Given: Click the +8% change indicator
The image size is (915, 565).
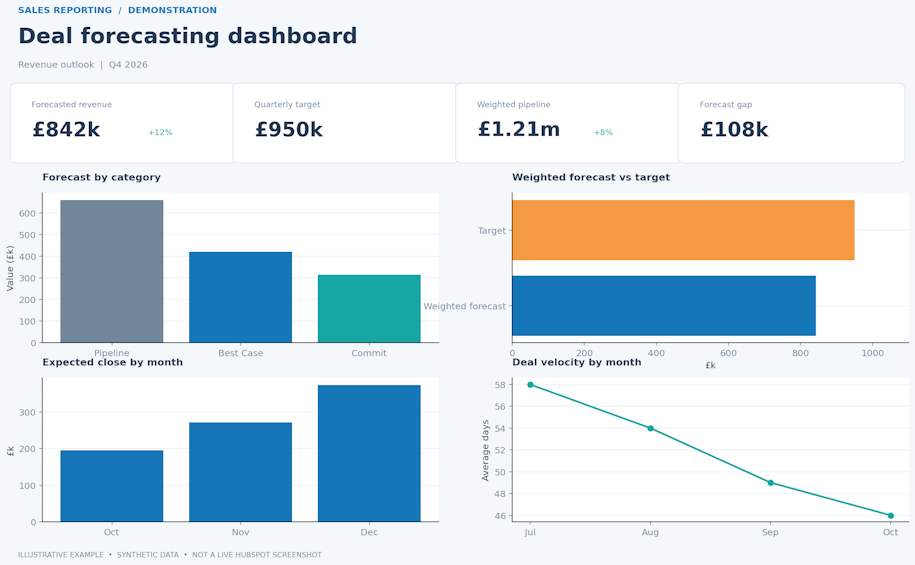Looking at the screenshot, I should (x=603, y=132).
